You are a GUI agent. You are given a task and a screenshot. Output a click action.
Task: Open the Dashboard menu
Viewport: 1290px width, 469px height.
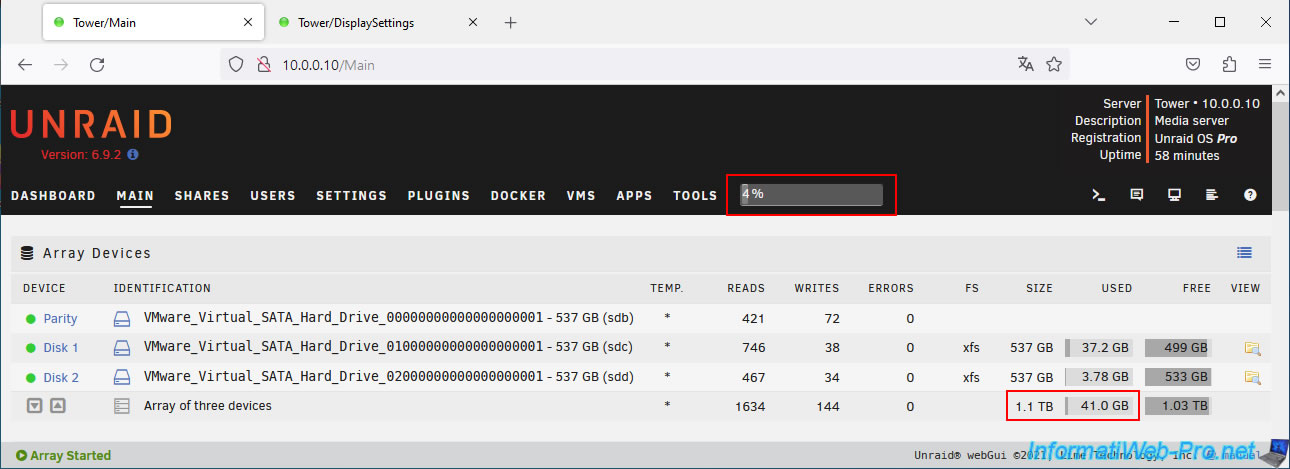(53, 196)
